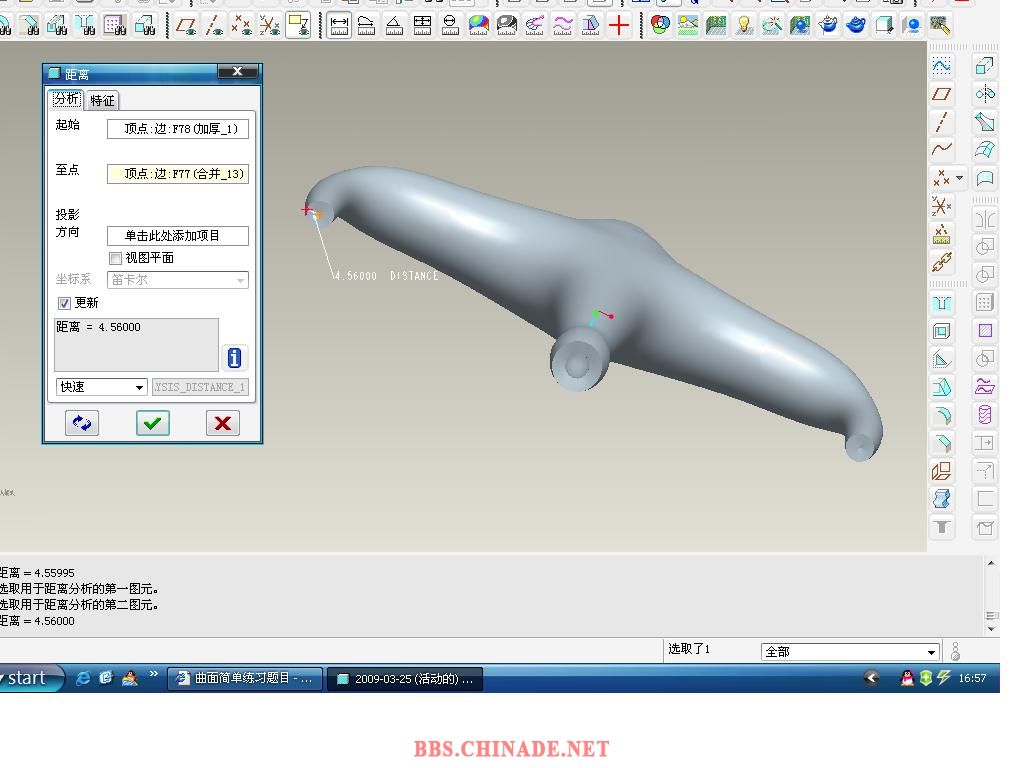The width and height of the screenshot is (1024, 768).
Task: Click the repeat analysis button with blue arrows
Action: [82, 423]
